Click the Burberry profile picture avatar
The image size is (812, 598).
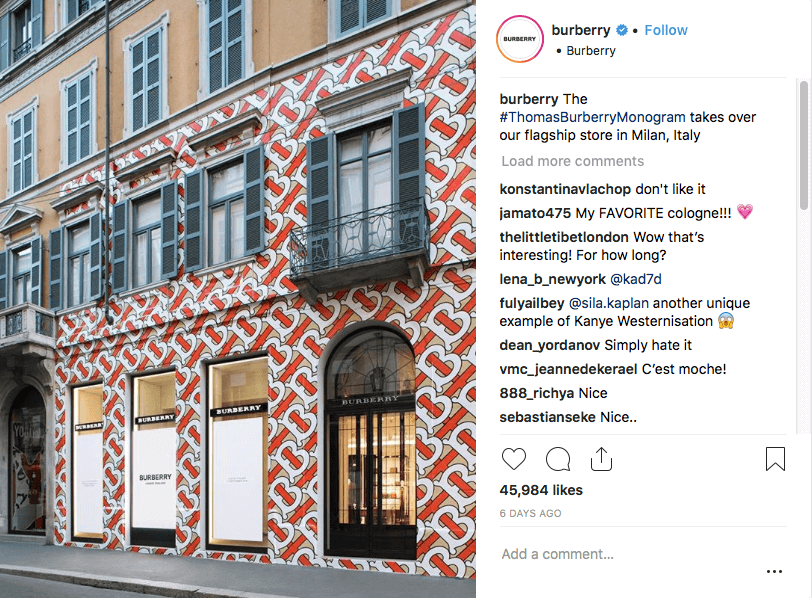point(519,39)
